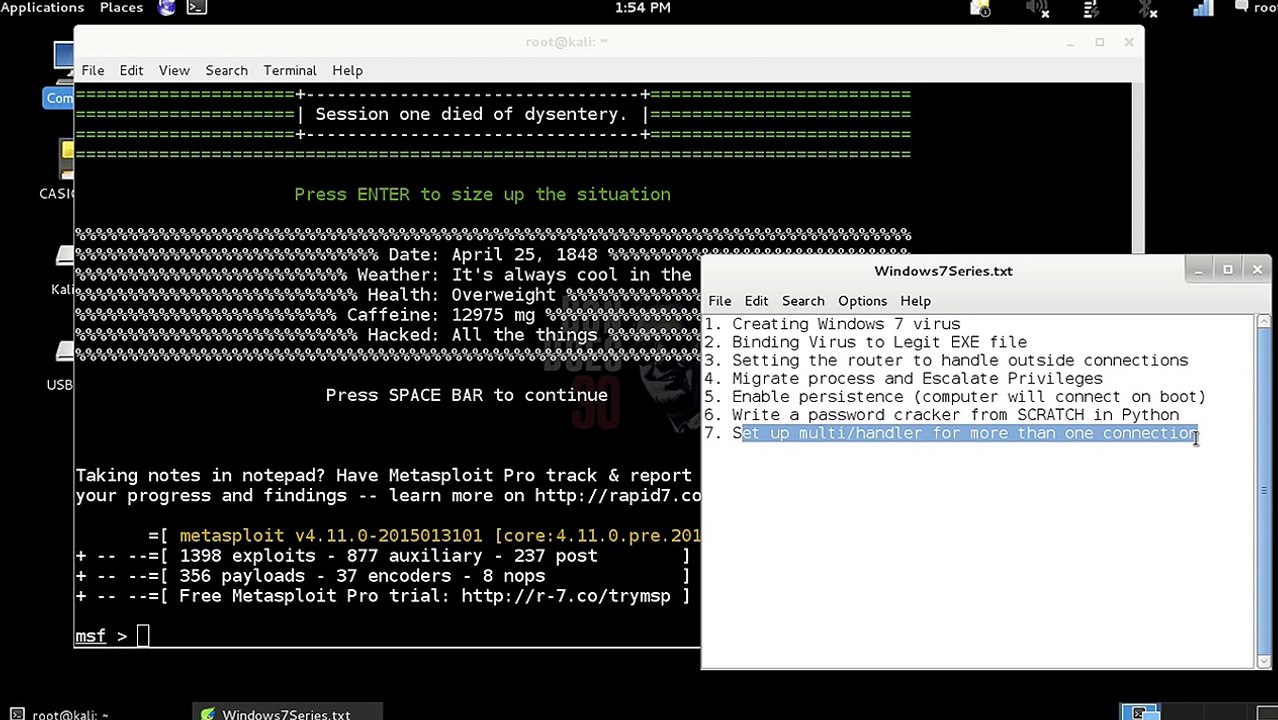Open Help menu in Windows7Series.txt editor
This screenshot has height=720, width=1278.
(915, 301)
